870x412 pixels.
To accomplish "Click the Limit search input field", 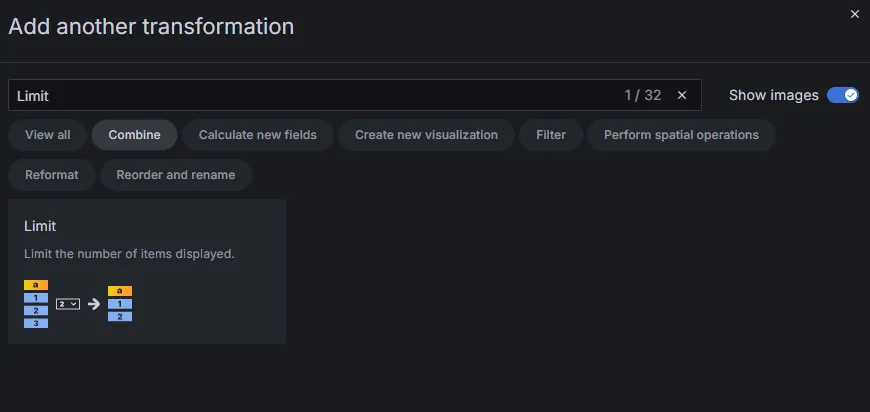I will (300, 95).
